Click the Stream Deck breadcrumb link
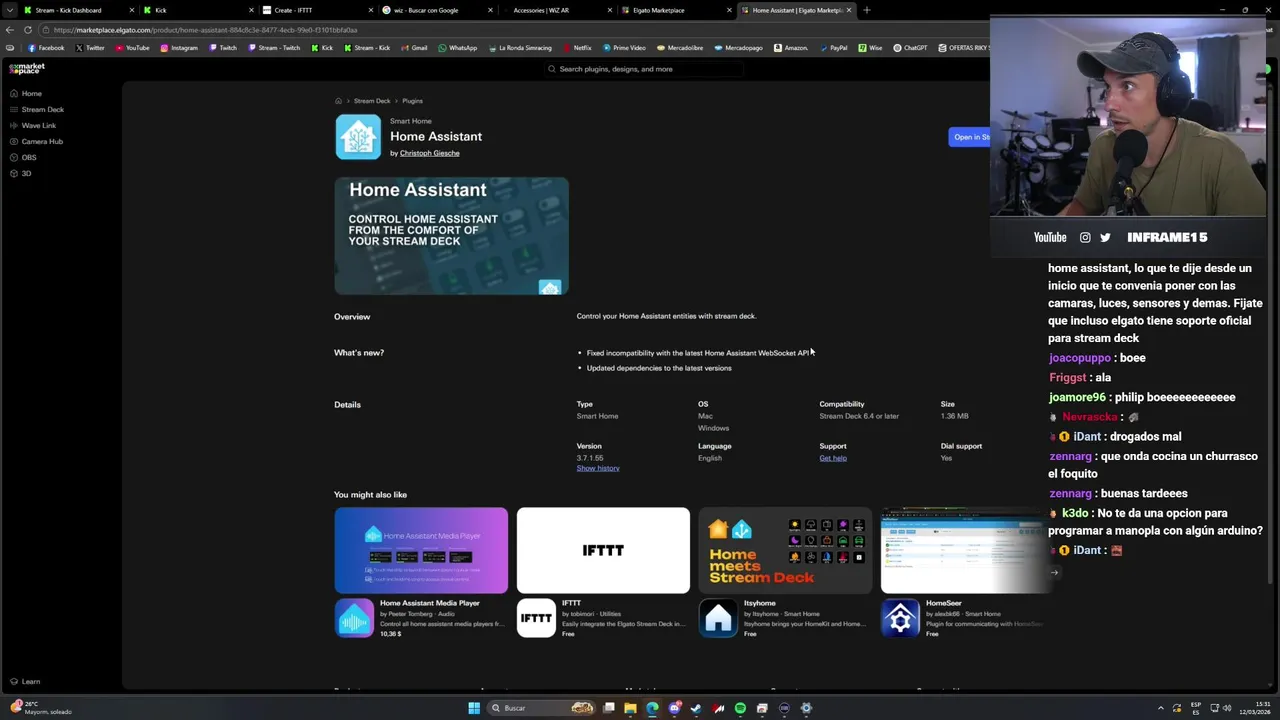 (x=372, y=101)
